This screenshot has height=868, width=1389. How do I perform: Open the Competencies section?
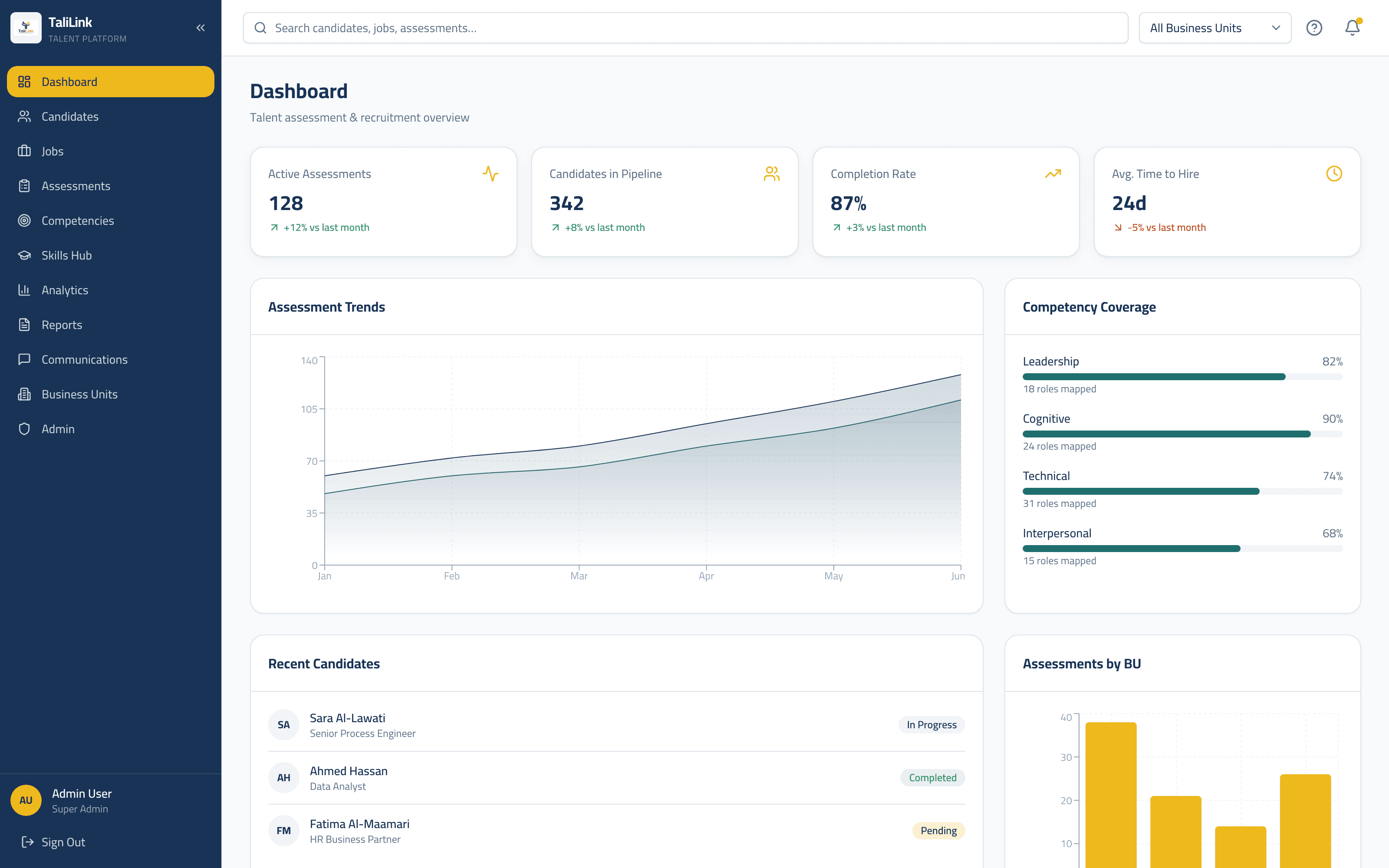point(110,220)
